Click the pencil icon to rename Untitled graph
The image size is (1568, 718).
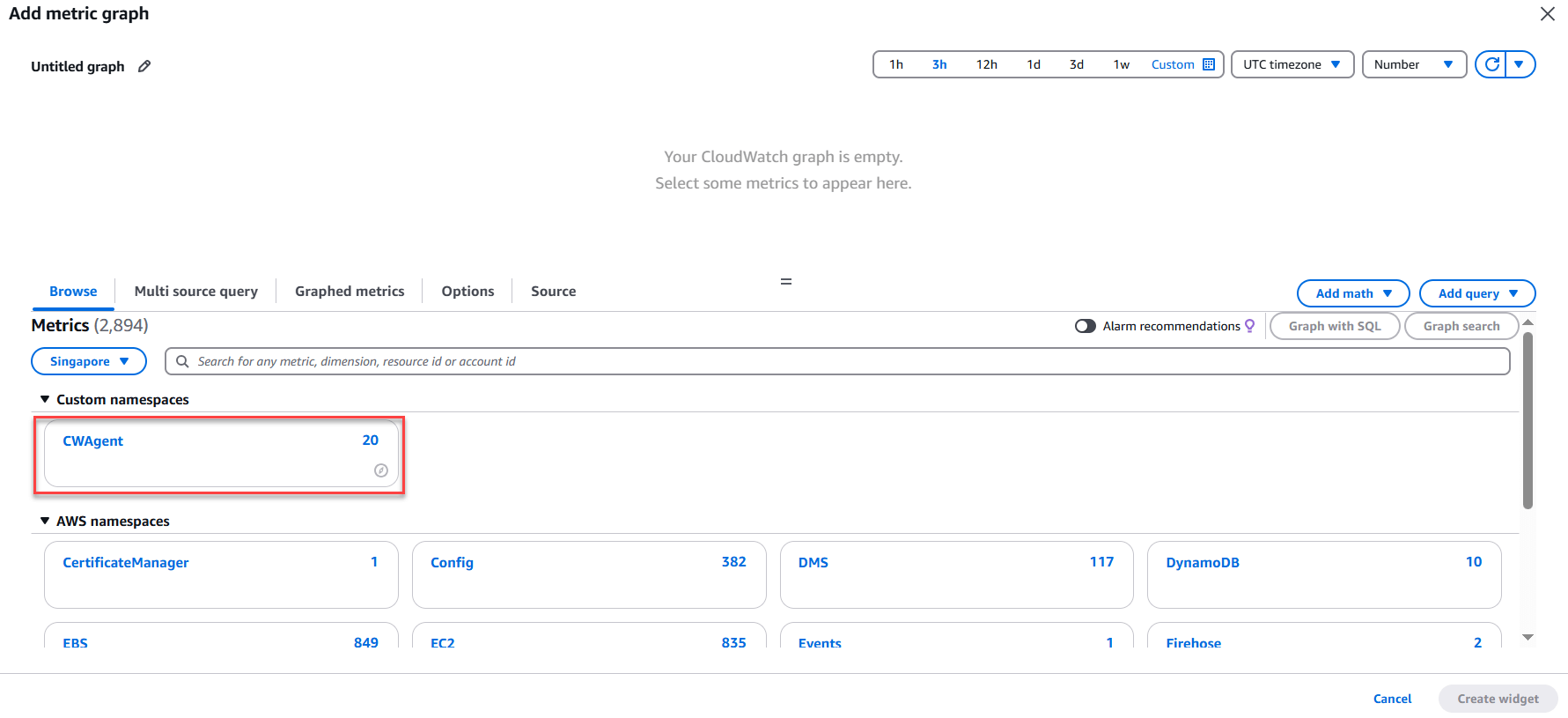point(144,66)
